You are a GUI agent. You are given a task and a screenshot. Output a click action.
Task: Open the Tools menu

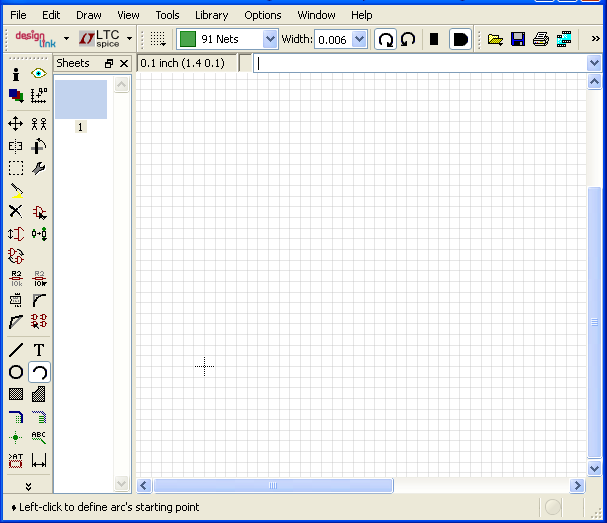pos(167,15)
